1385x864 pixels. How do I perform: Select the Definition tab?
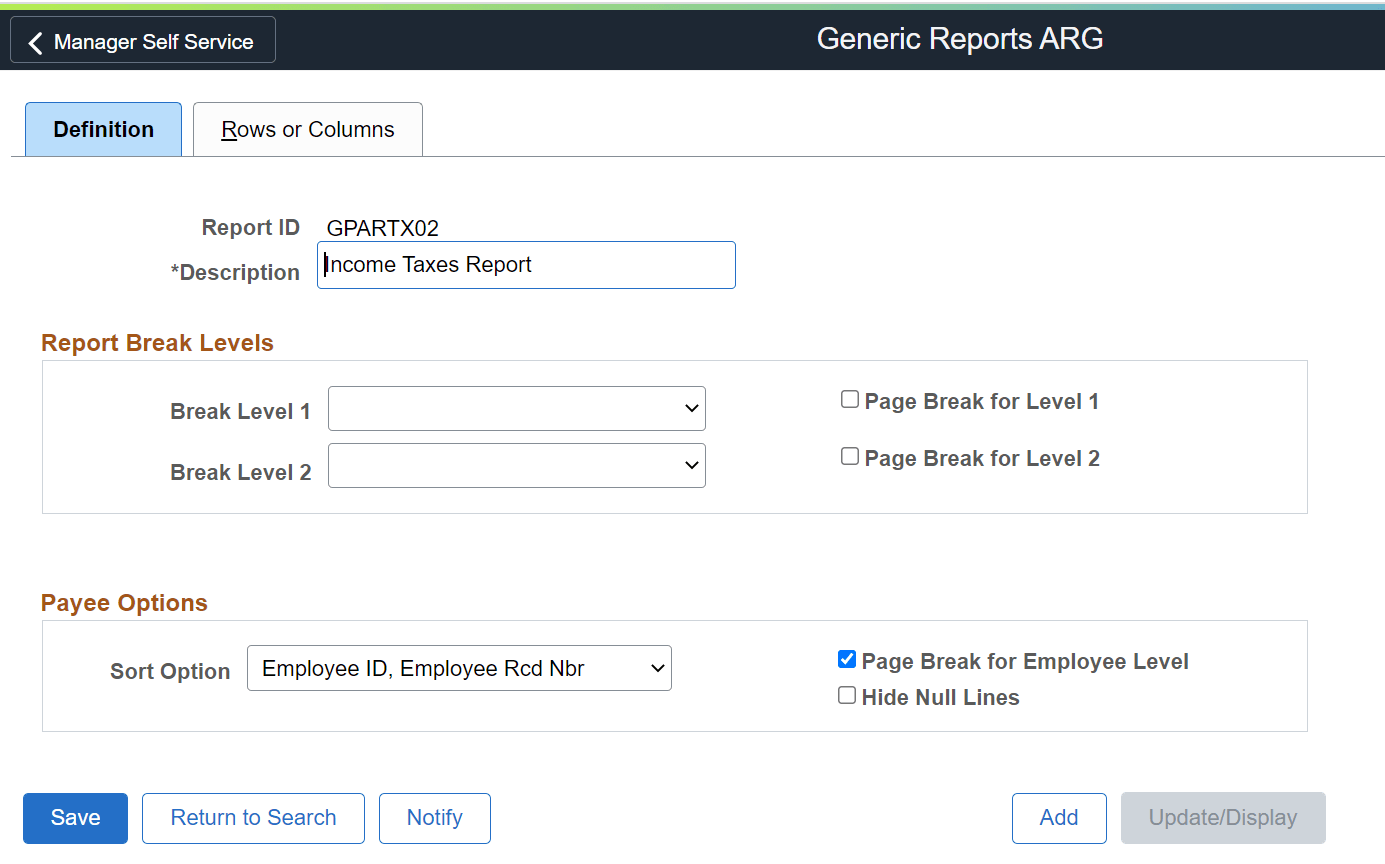(103, 129)
